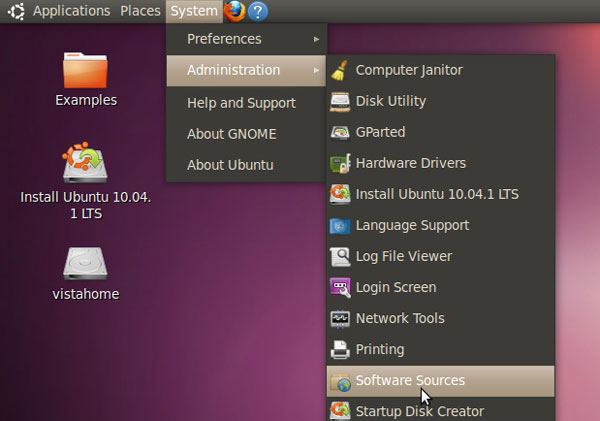Open Hardware Drivers from the menu
Screen dimensions: 600x421
coord(410,163)
